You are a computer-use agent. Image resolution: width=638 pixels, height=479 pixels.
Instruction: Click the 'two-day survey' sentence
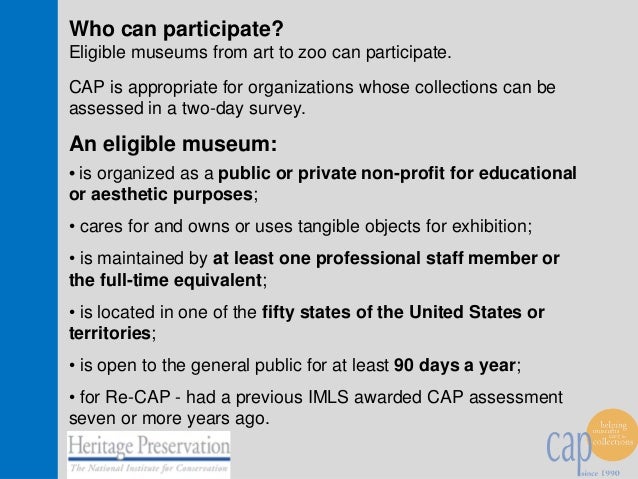click(312, 98)
